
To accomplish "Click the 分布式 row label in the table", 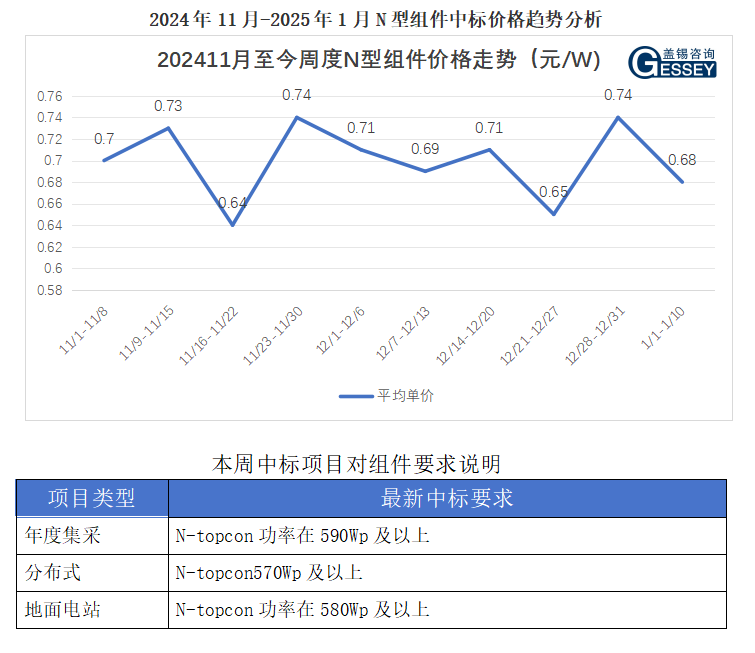I will [53, 572].
